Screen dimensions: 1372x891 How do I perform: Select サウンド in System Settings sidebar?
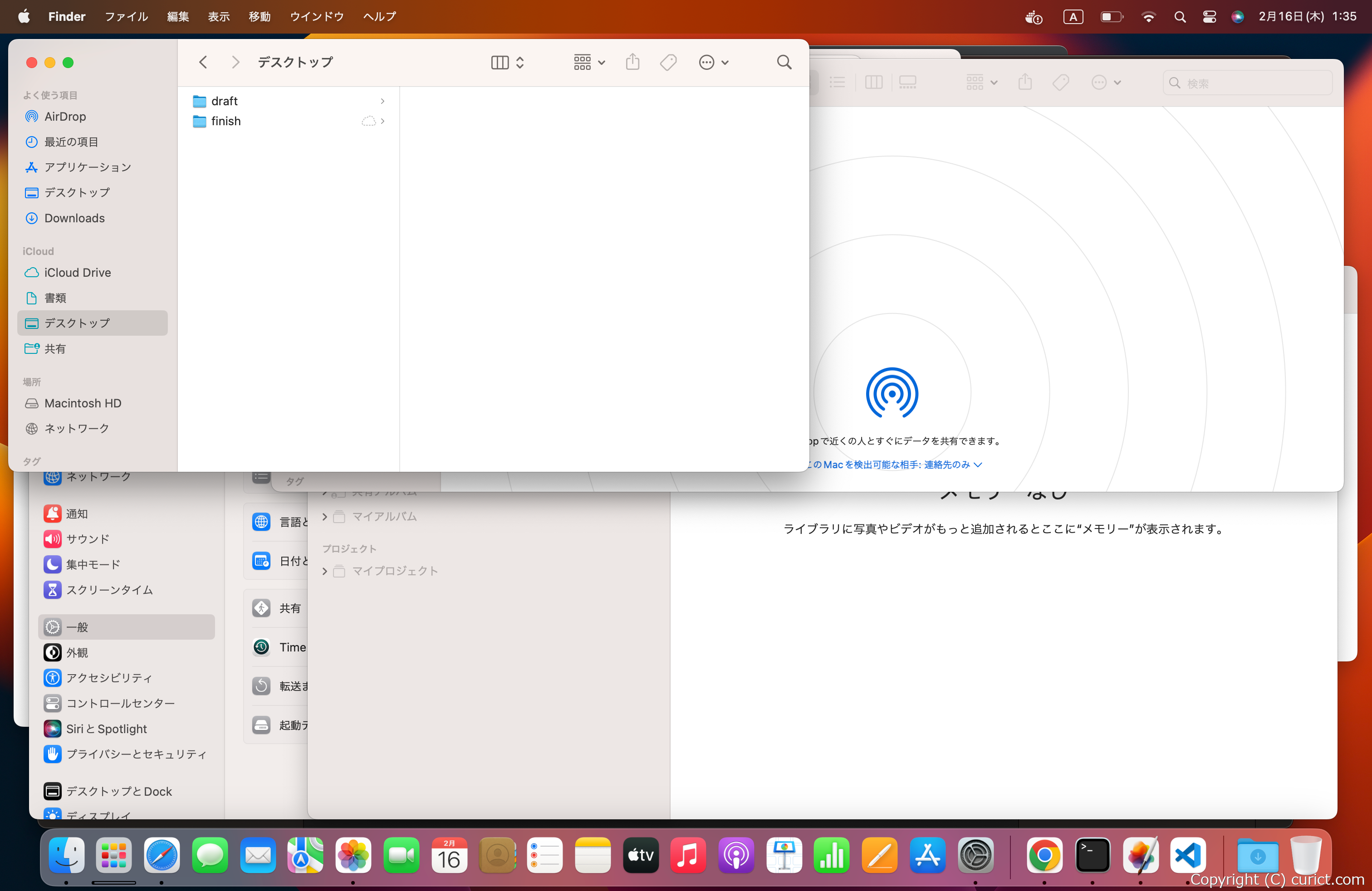88,539
